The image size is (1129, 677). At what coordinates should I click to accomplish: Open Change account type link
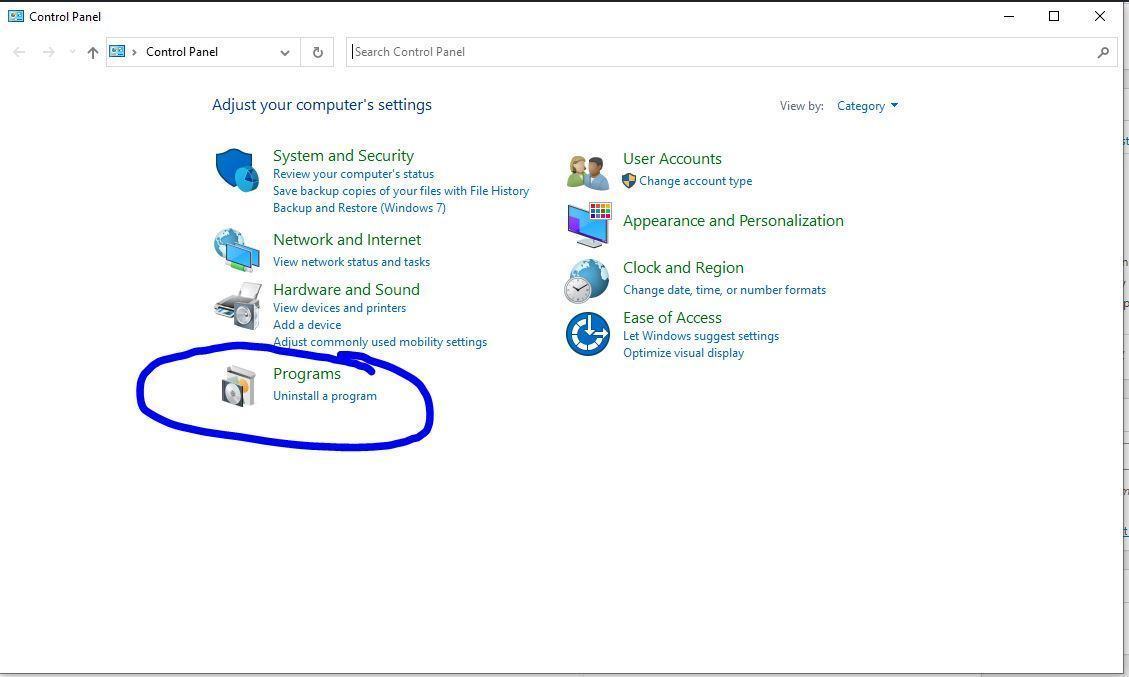tap(695, 181)
